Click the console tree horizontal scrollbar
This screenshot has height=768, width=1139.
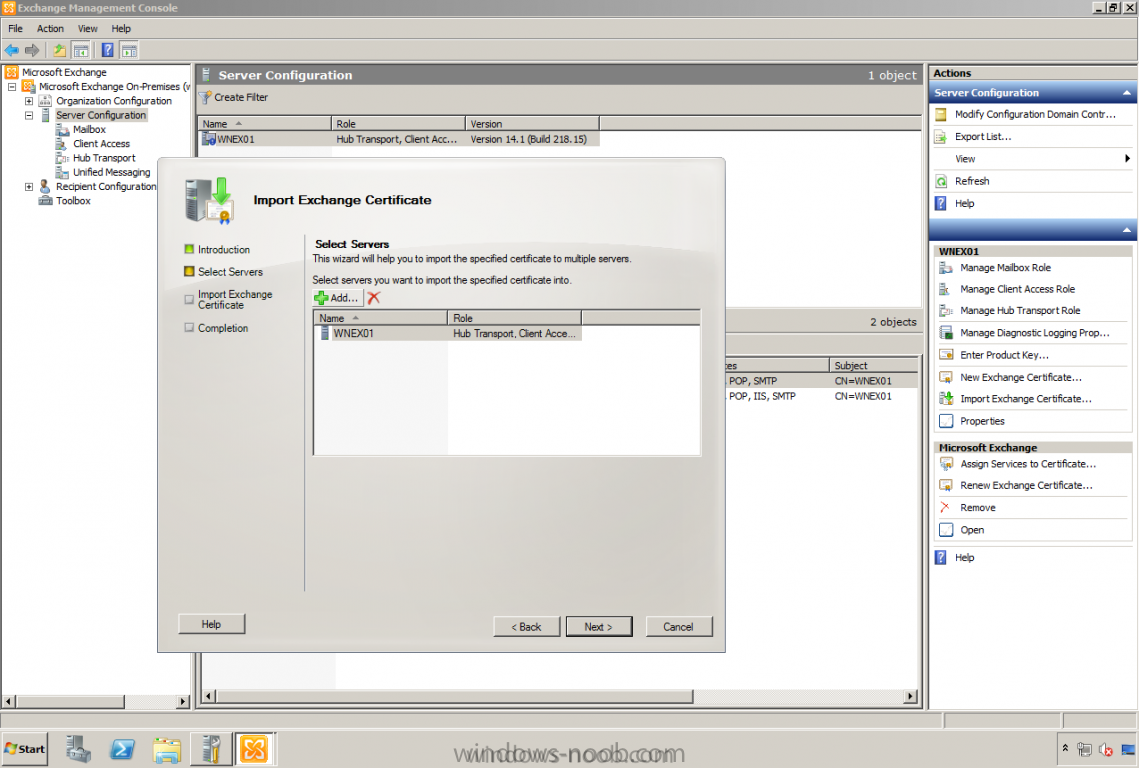97,701
